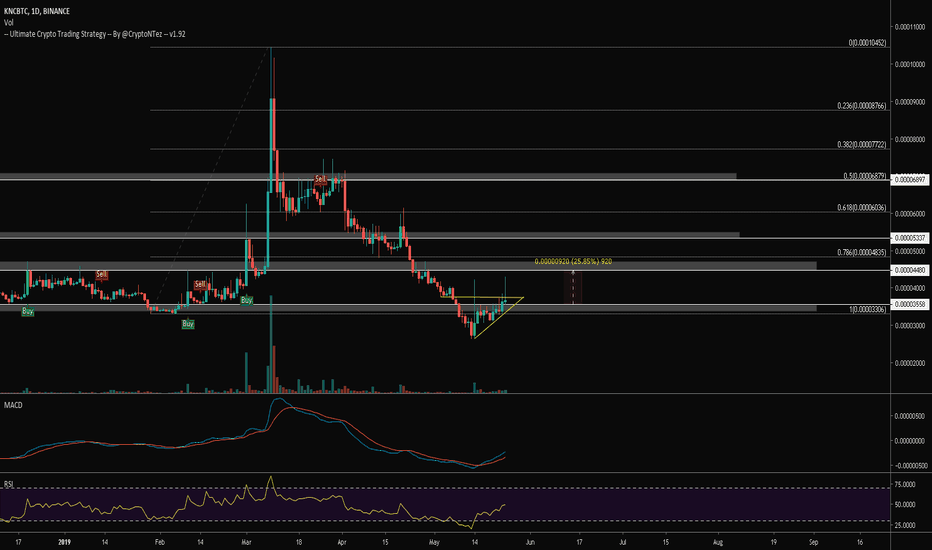932x550 pixels.
Task: Select the RSI pane label
Action: tap(8, 484)
